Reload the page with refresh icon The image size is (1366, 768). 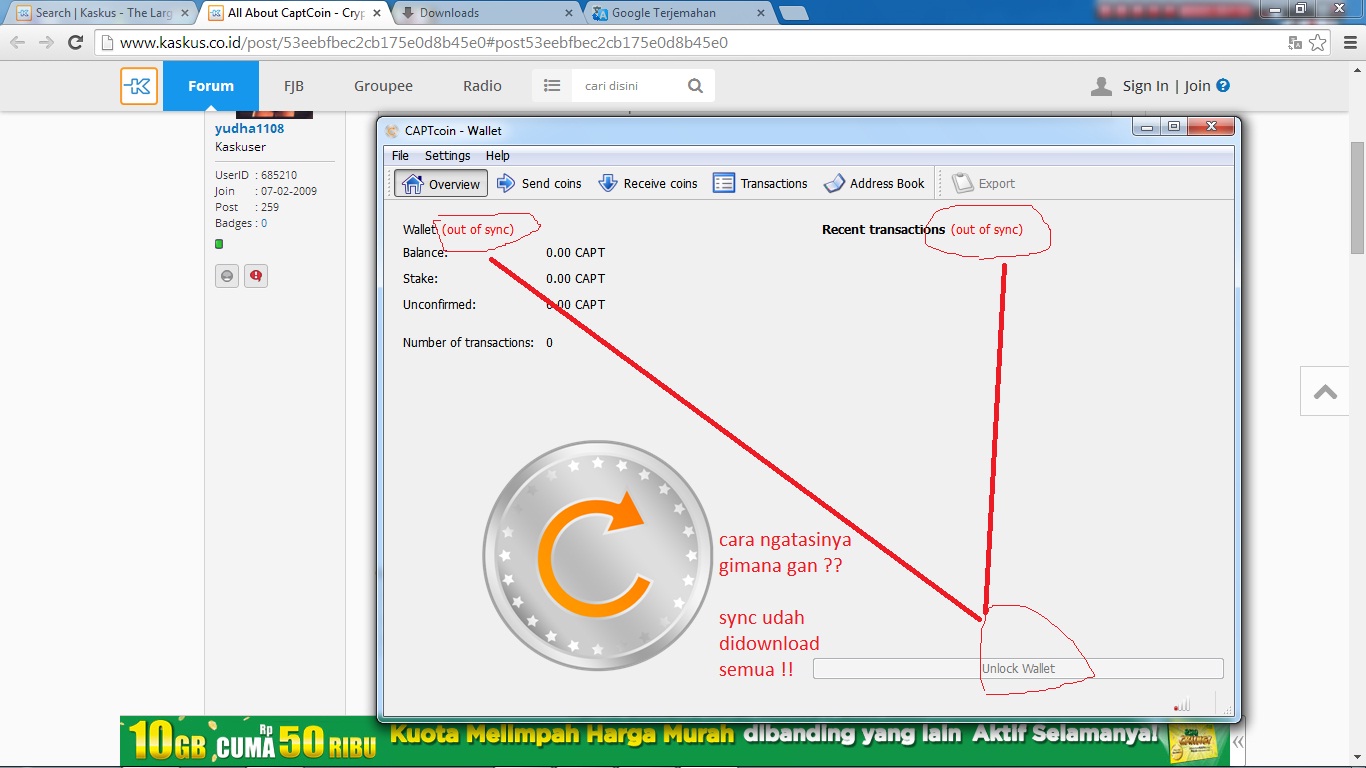75,43
